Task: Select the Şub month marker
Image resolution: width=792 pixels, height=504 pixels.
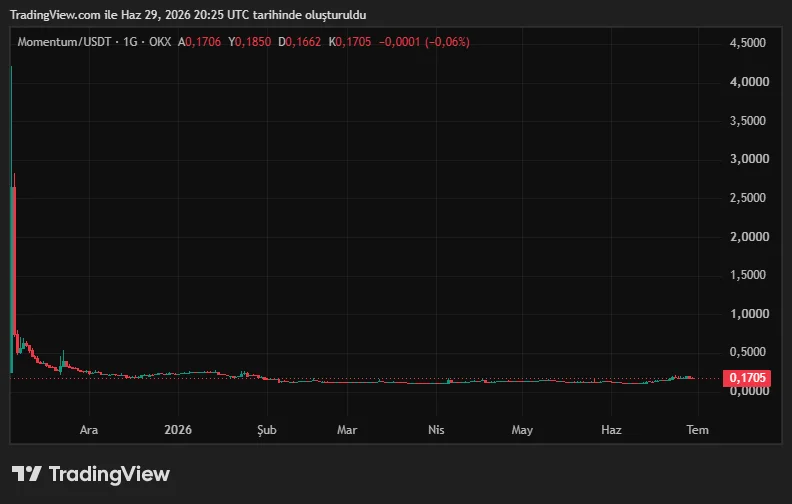Action: point(267,430)
